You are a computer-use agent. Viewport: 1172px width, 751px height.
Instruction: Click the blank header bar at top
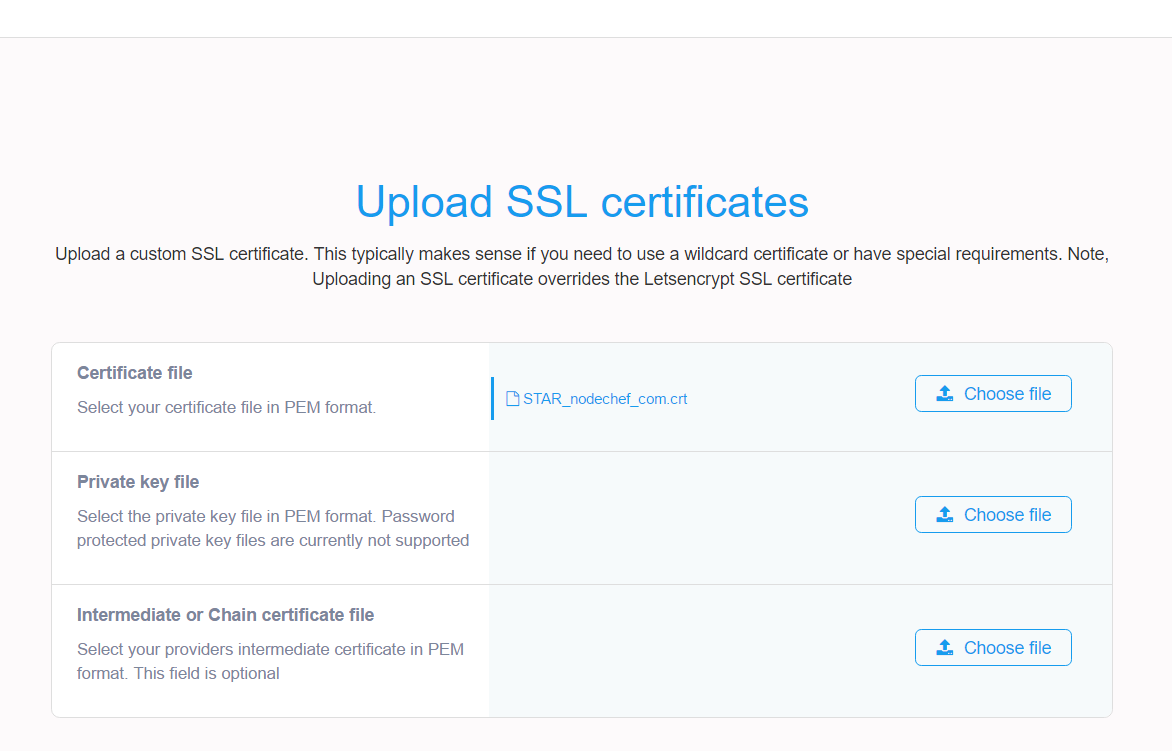pos(586,19)
